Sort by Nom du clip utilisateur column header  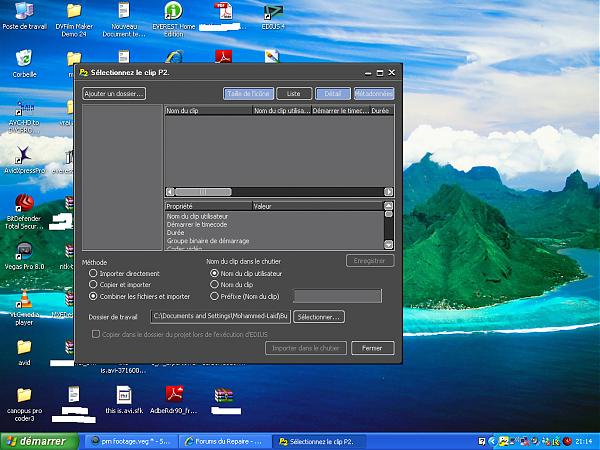282,111
